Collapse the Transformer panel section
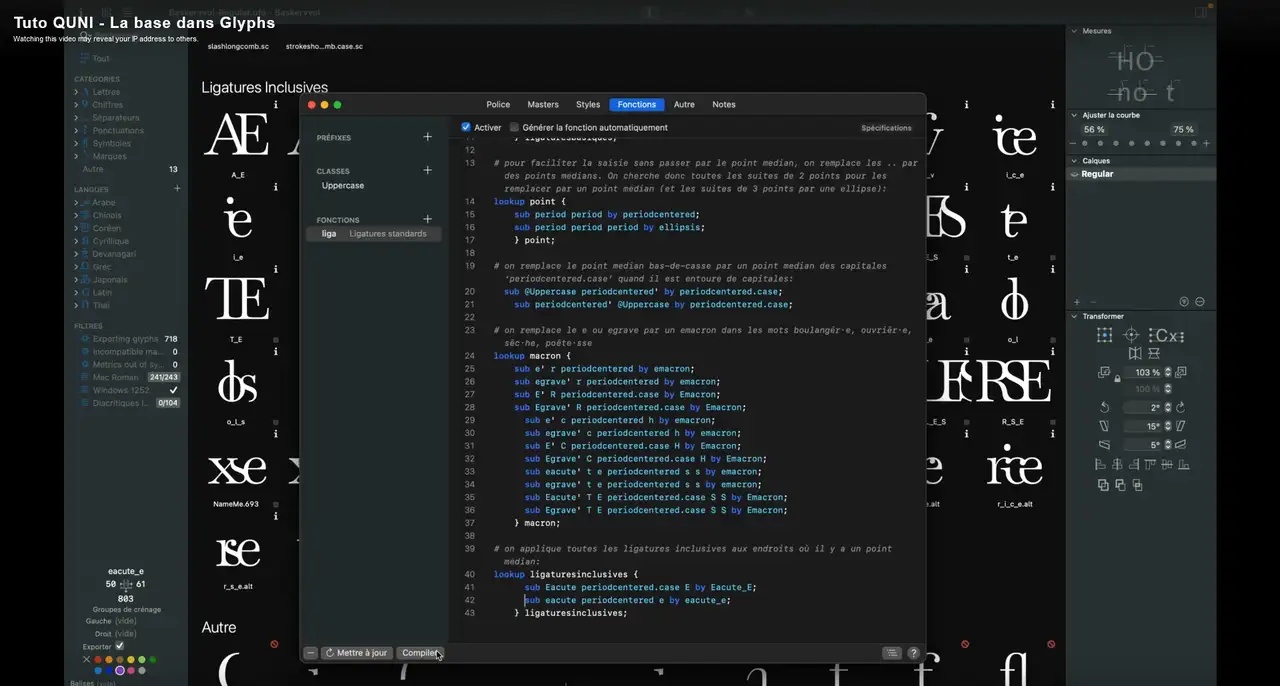Viewport: 1280px width, 686px height. tap(1074, 316)
